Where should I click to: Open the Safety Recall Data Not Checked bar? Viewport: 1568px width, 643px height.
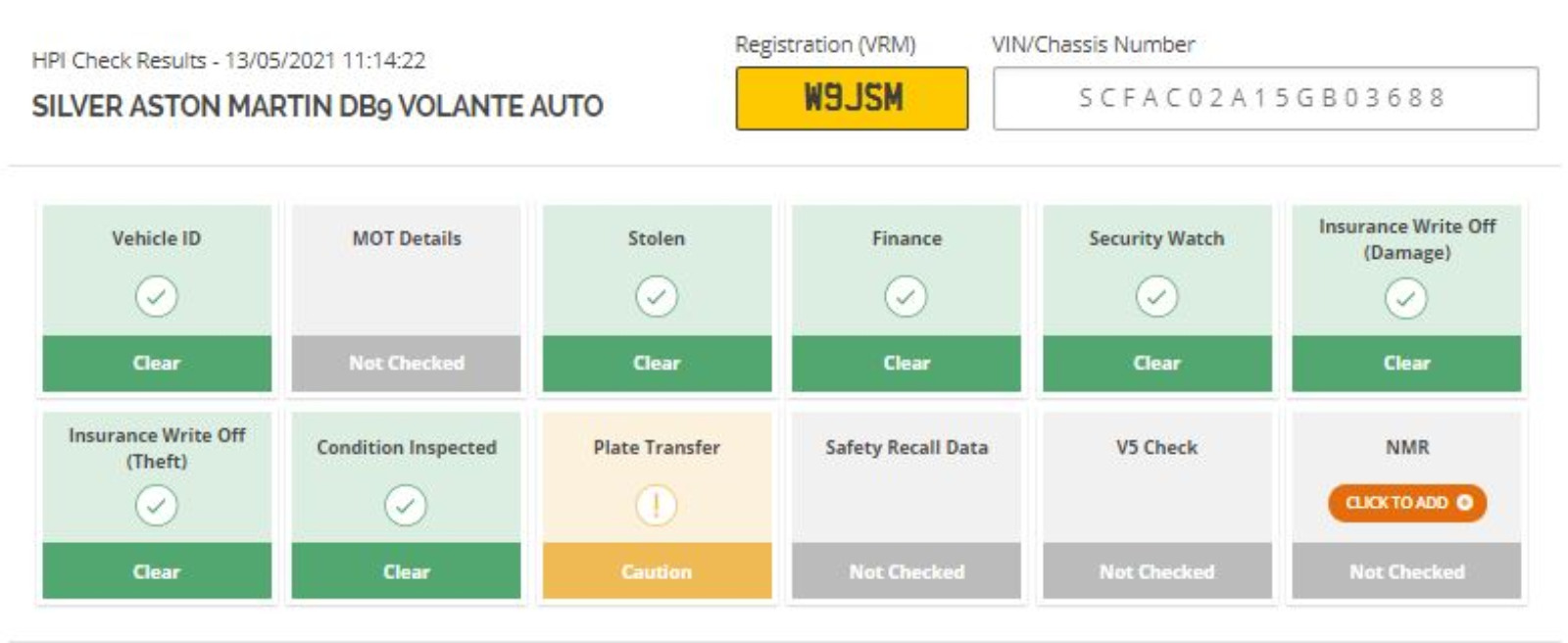906,571
